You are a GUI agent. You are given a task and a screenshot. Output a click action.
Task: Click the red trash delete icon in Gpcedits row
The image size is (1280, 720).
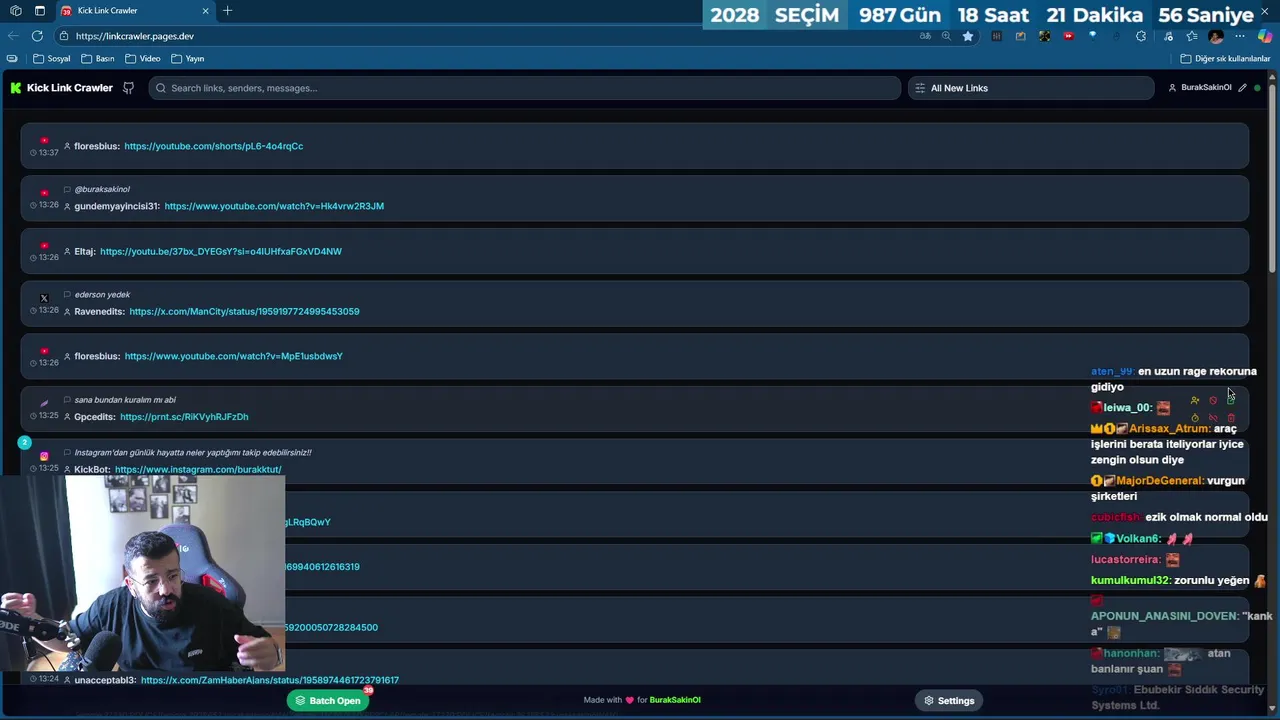click(x=1231, y=417)
